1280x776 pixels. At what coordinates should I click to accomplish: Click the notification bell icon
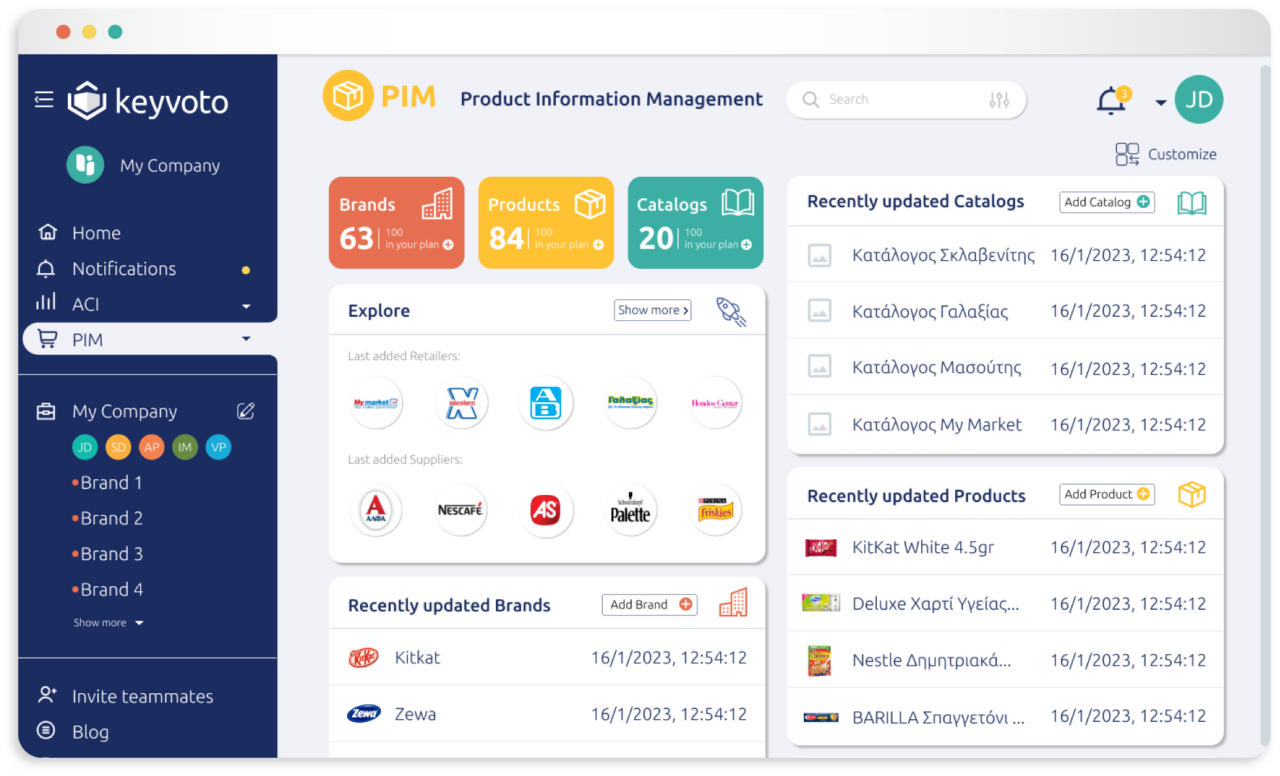click(x=1110, y=102)
